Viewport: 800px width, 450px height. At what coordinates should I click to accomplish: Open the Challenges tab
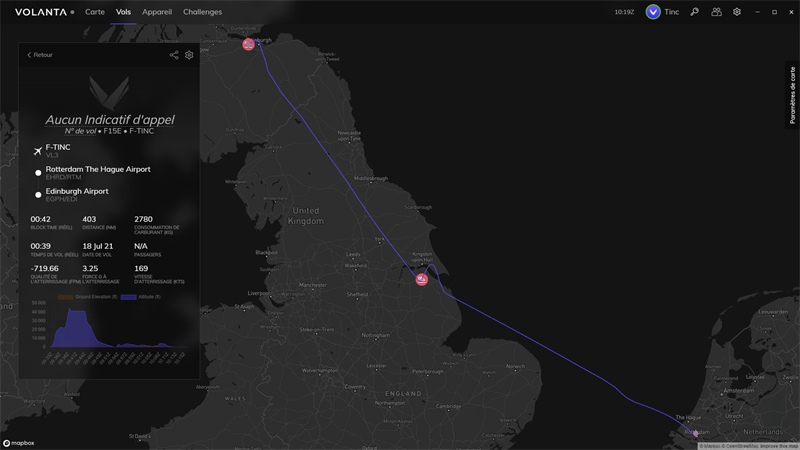coord(203,12)
